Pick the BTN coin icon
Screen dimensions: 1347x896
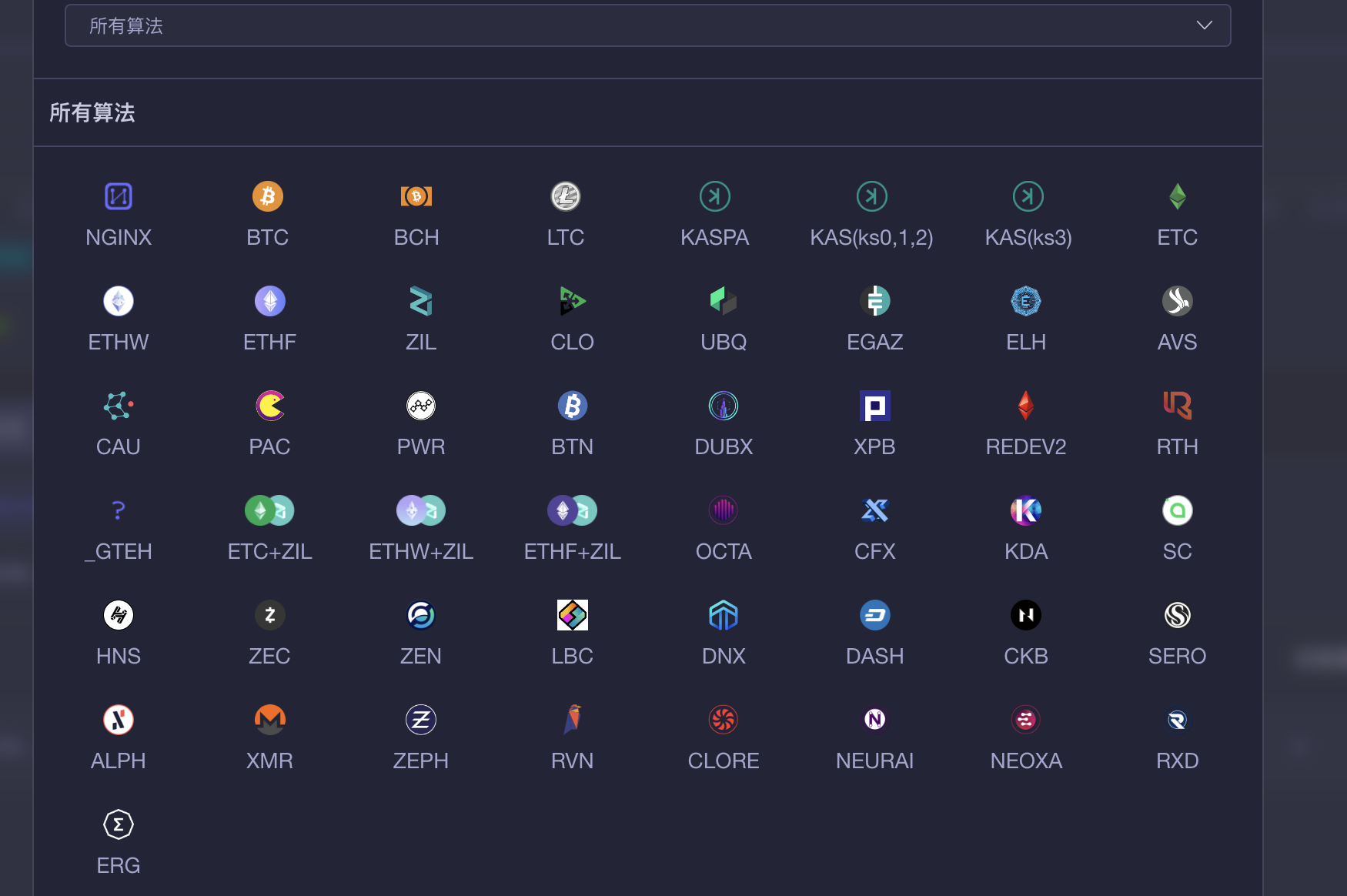pos(573,406)
